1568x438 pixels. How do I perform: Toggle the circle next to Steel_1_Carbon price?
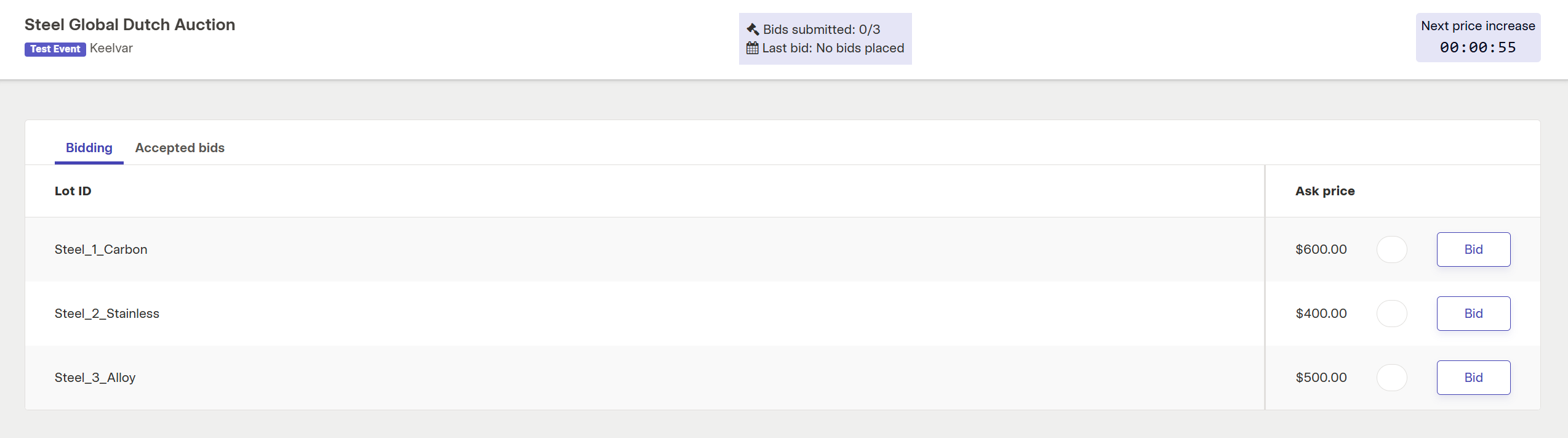[x=1392, y=249]
